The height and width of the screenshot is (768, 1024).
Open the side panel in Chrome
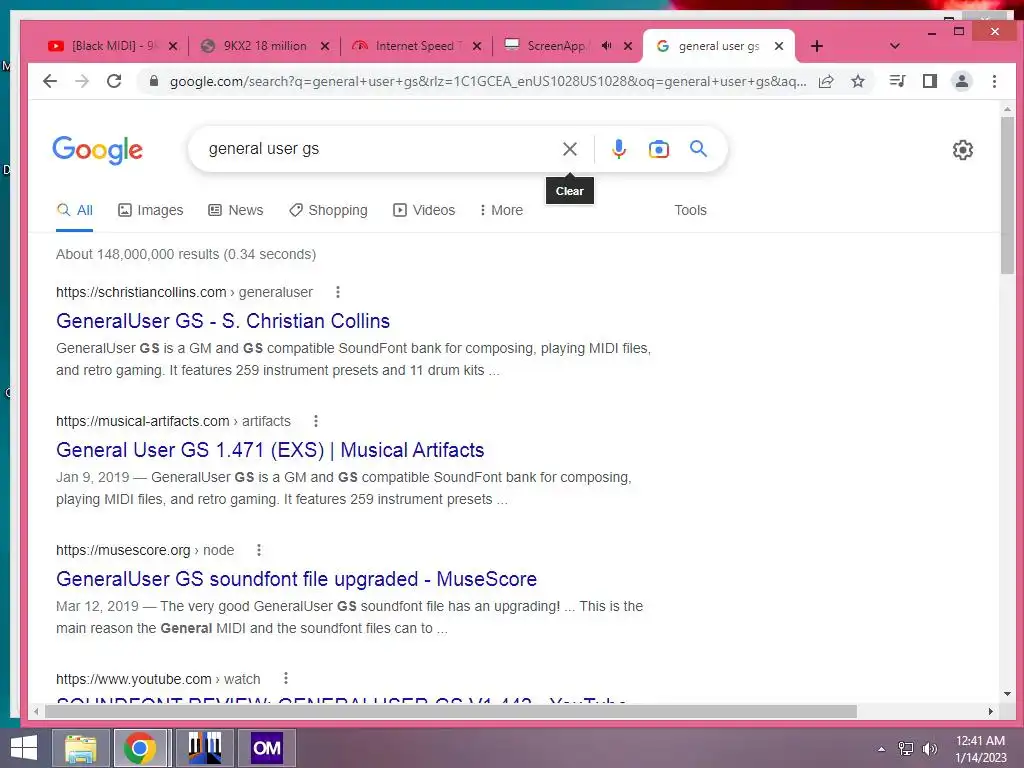(x=930, y=81)
